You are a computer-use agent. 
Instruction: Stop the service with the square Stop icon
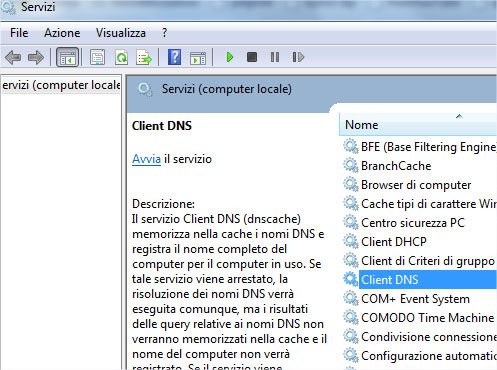(252, 57)
